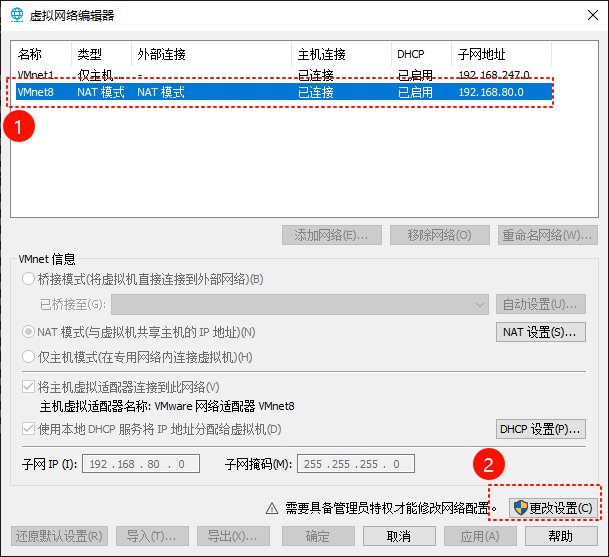
Task: Click the 重命名网络(W) button
Action: (548, 235)
